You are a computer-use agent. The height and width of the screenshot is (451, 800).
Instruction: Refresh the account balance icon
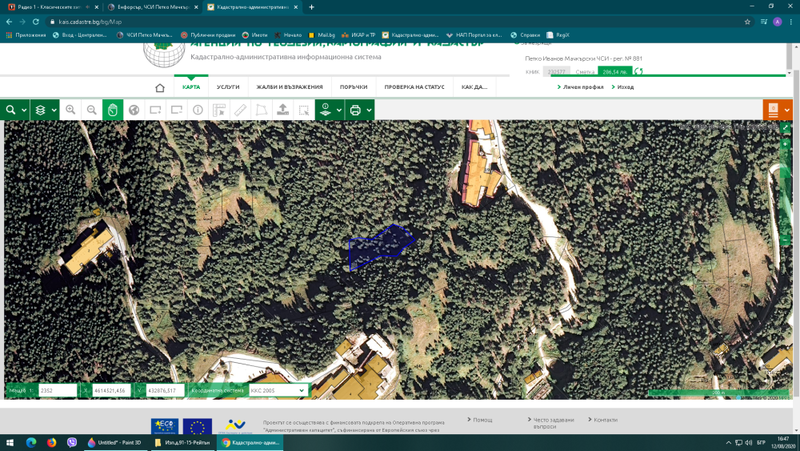click(x=638, y=72)
